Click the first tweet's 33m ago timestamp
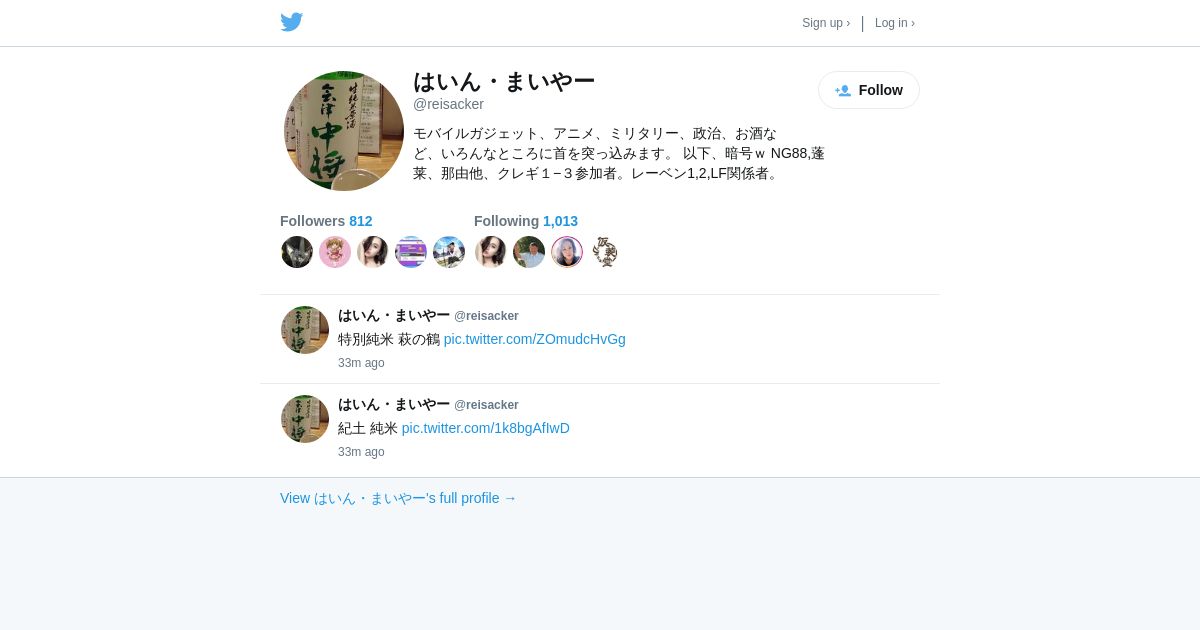 (361, 363)
